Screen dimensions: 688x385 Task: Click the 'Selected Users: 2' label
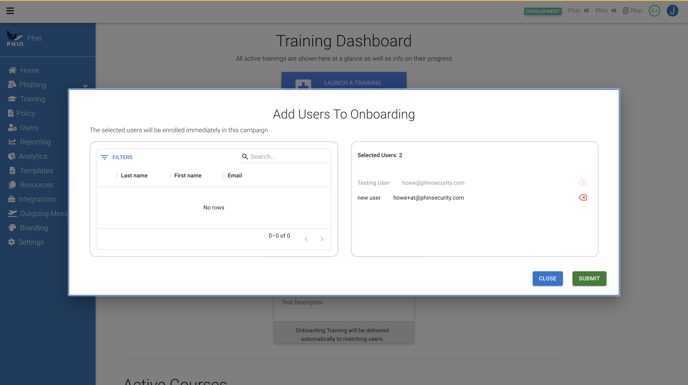tap(380, 155)
